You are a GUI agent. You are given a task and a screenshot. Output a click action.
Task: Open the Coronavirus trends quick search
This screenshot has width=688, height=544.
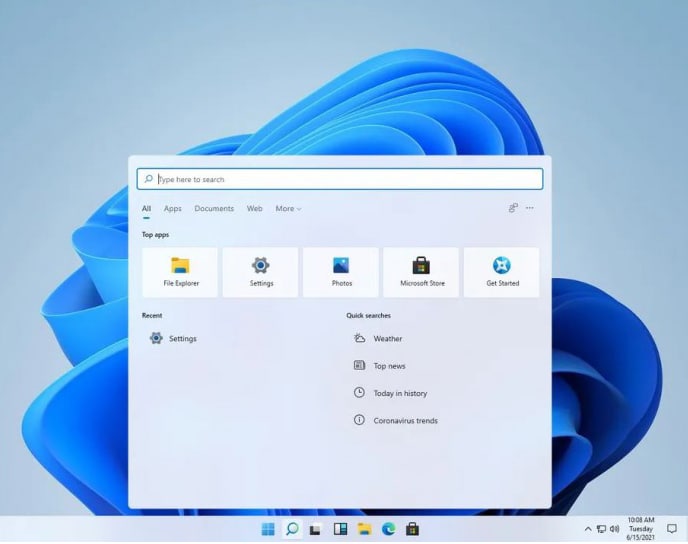pos(395,420)
